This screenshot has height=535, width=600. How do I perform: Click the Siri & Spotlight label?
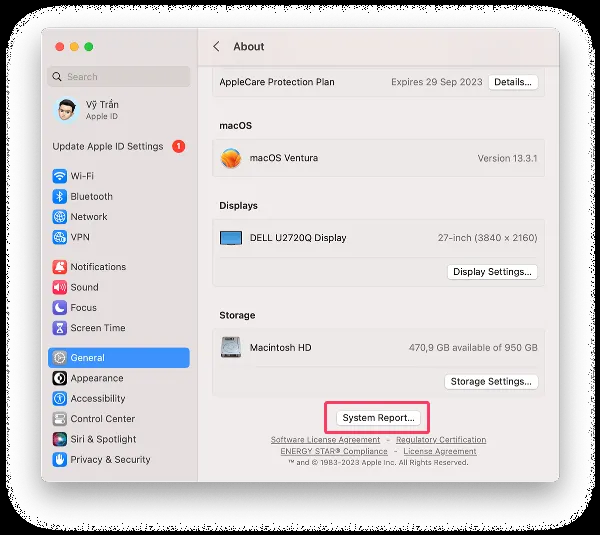click(103, 439)
